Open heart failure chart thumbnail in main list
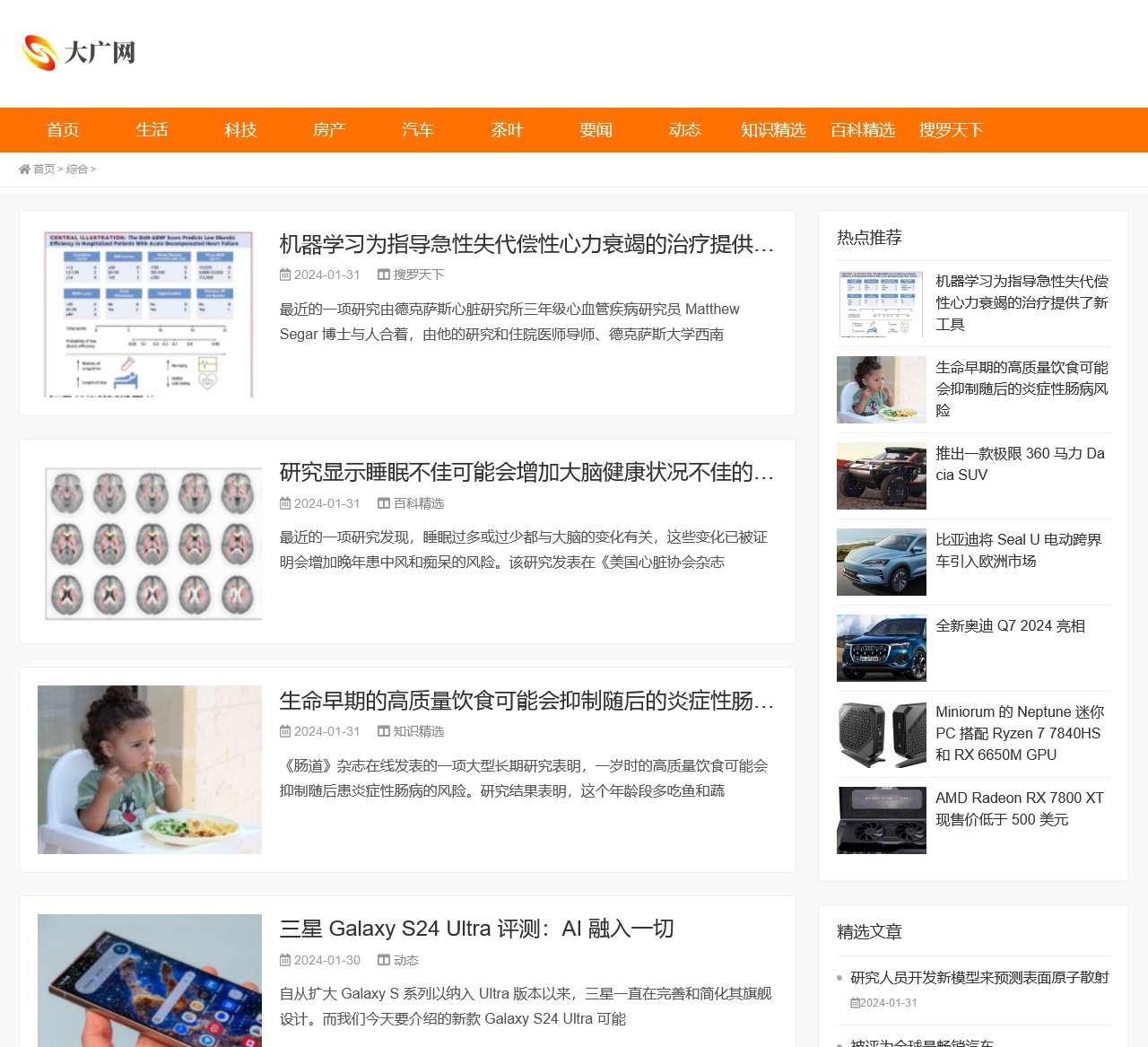Viewport: 1148px width, 1047px height. (150, 313)
